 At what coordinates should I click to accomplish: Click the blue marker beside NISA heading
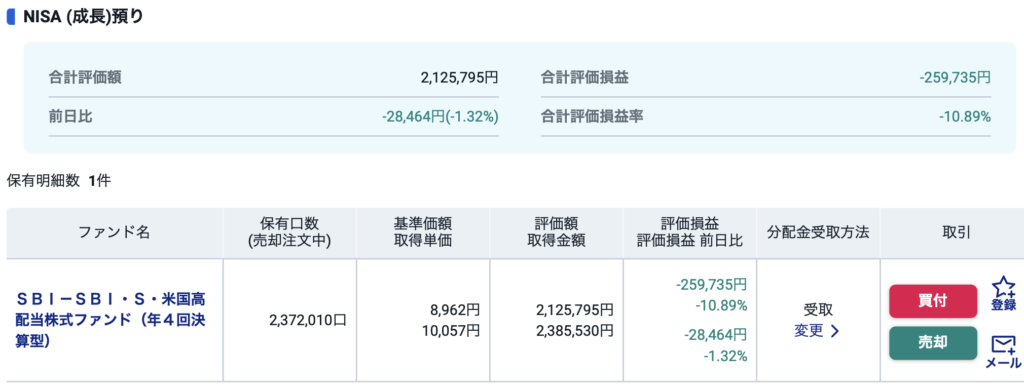click(10, 17)
